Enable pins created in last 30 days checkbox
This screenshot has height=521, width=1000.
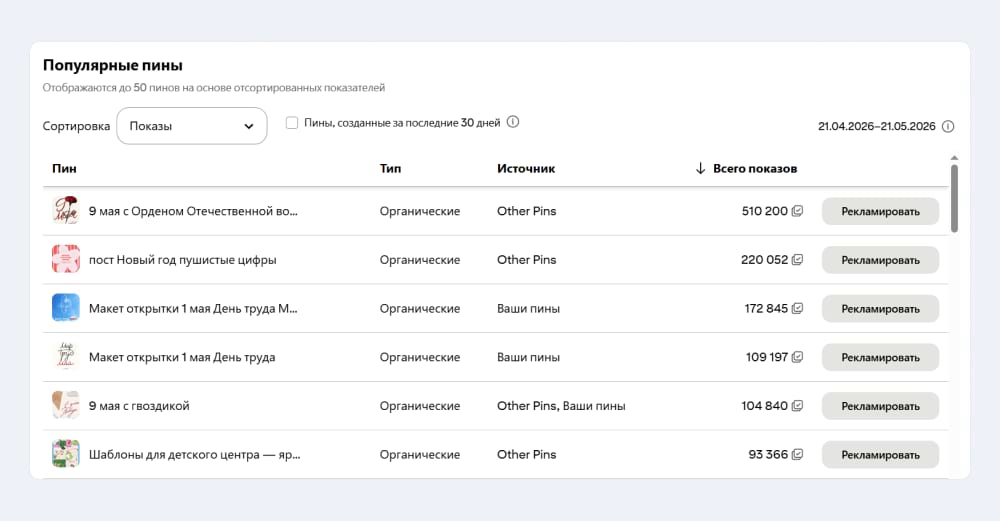291,122
